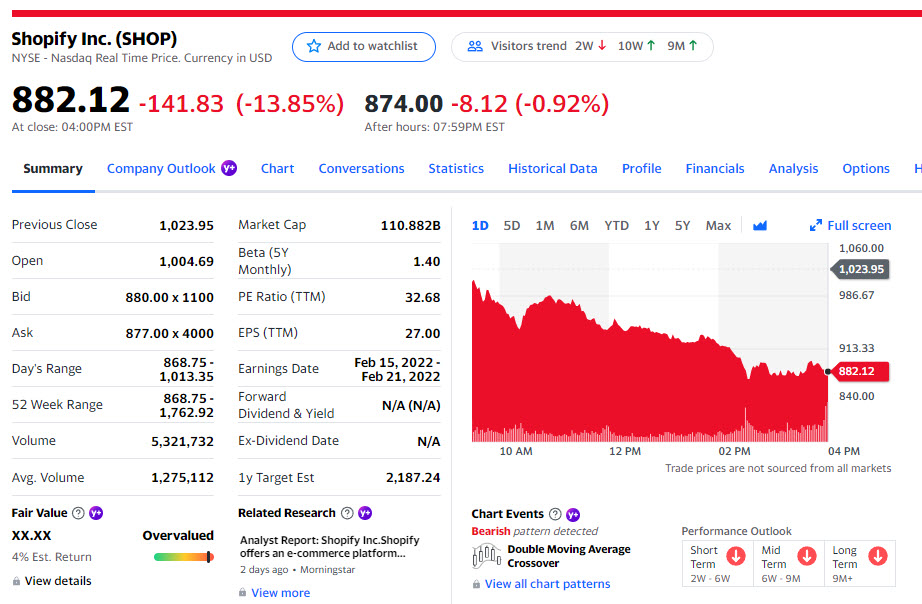The image size is (922, 604).
Task: Add Shopify to watchlist
Action: tap(364, 46)
